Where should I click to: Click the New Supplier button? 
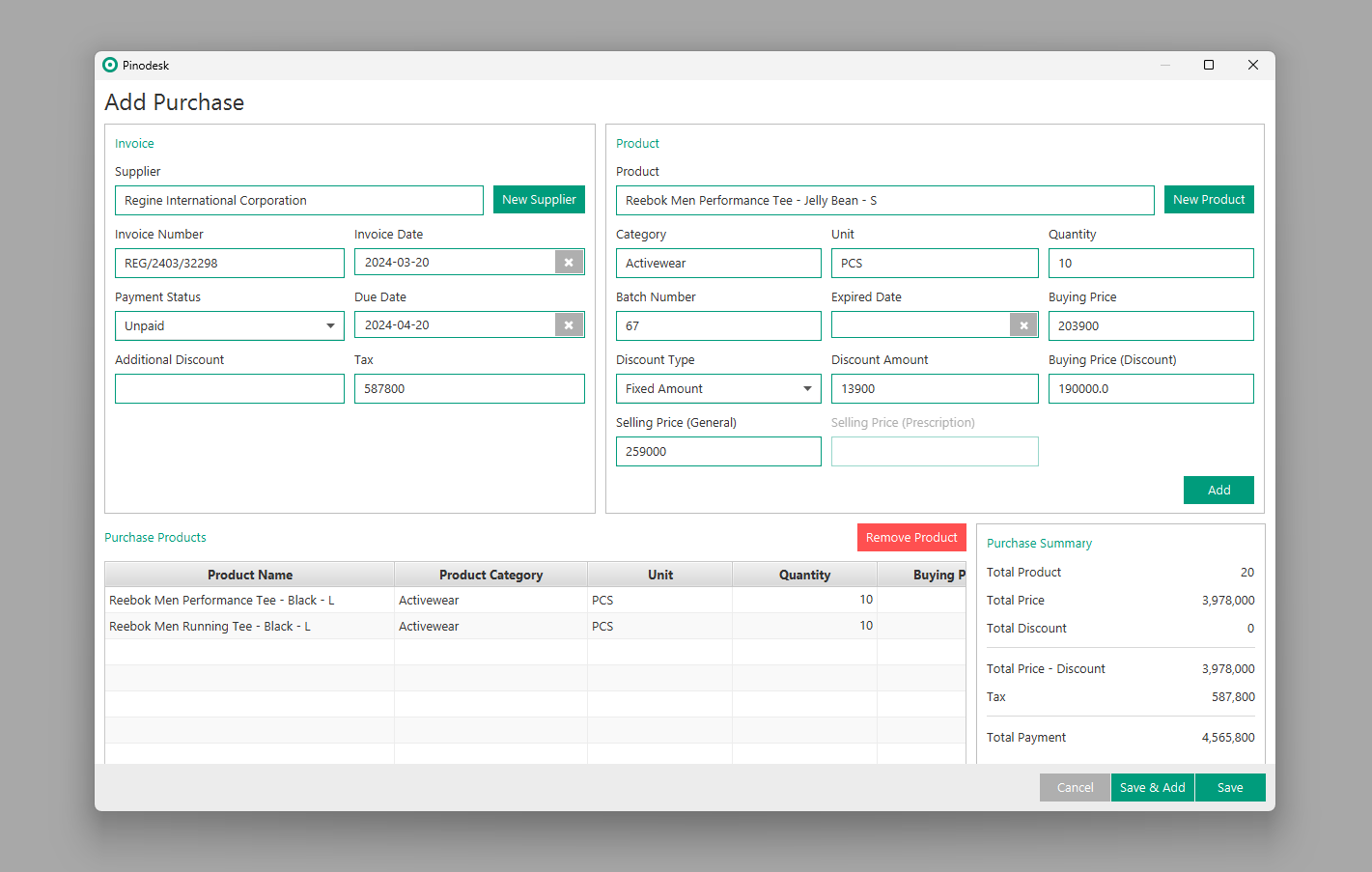click(539, 200)
